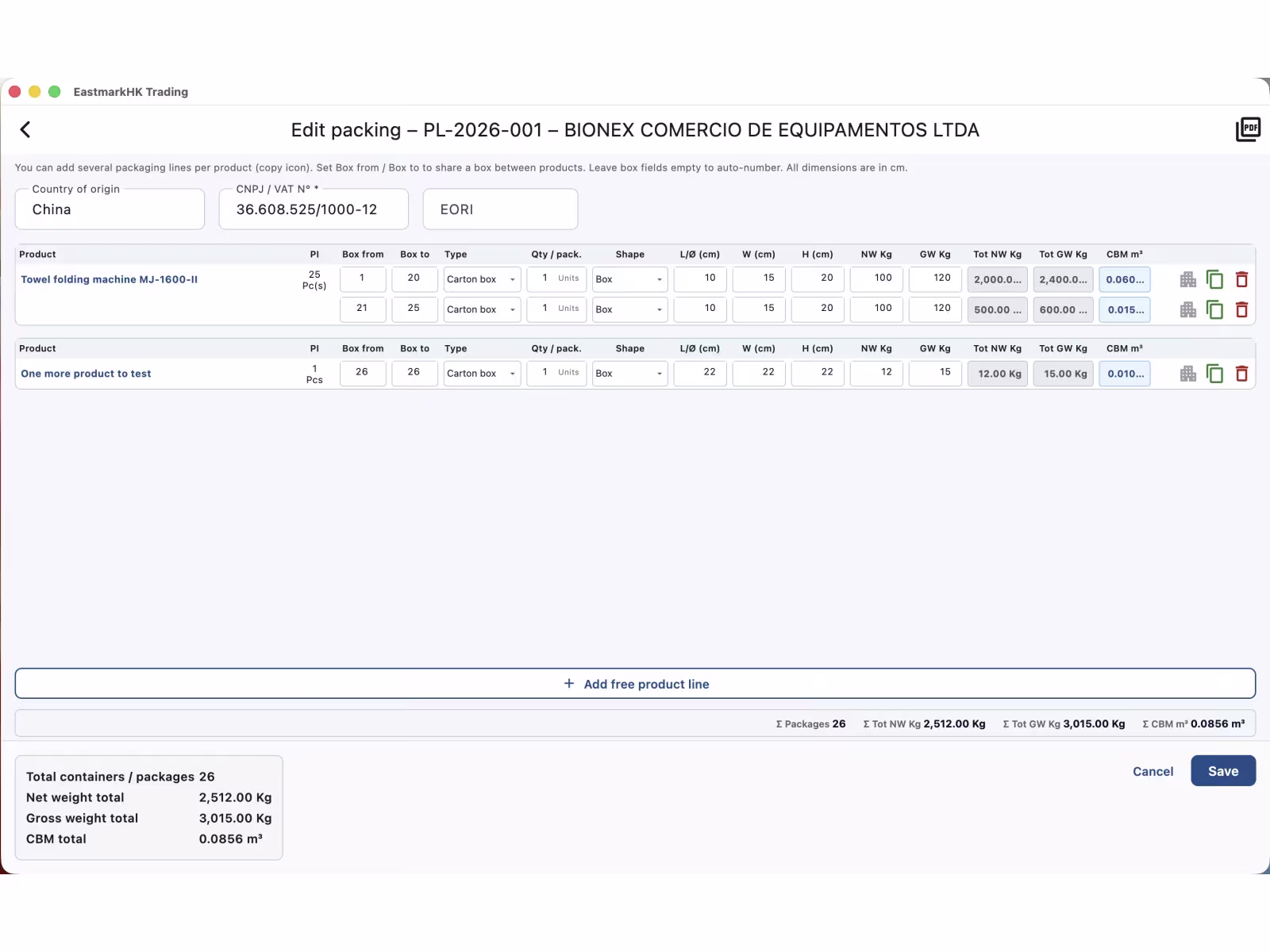The image size is (1270, 952).
Task: Select the Σ Packages 26 summary
Action: click(810, 724)
